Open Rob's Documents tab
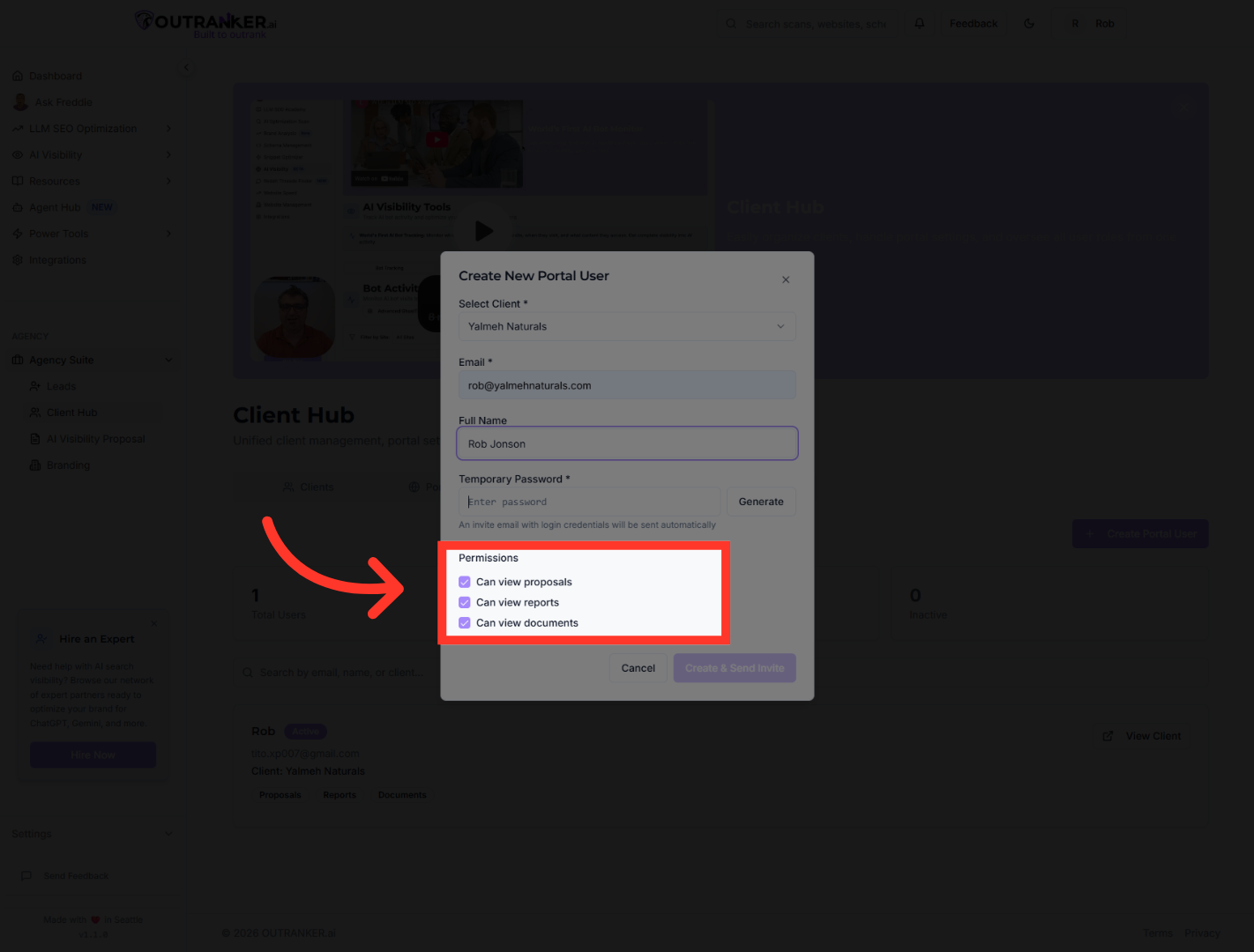The width and height of the screenshot is (1254, 952). coord(402,794)
